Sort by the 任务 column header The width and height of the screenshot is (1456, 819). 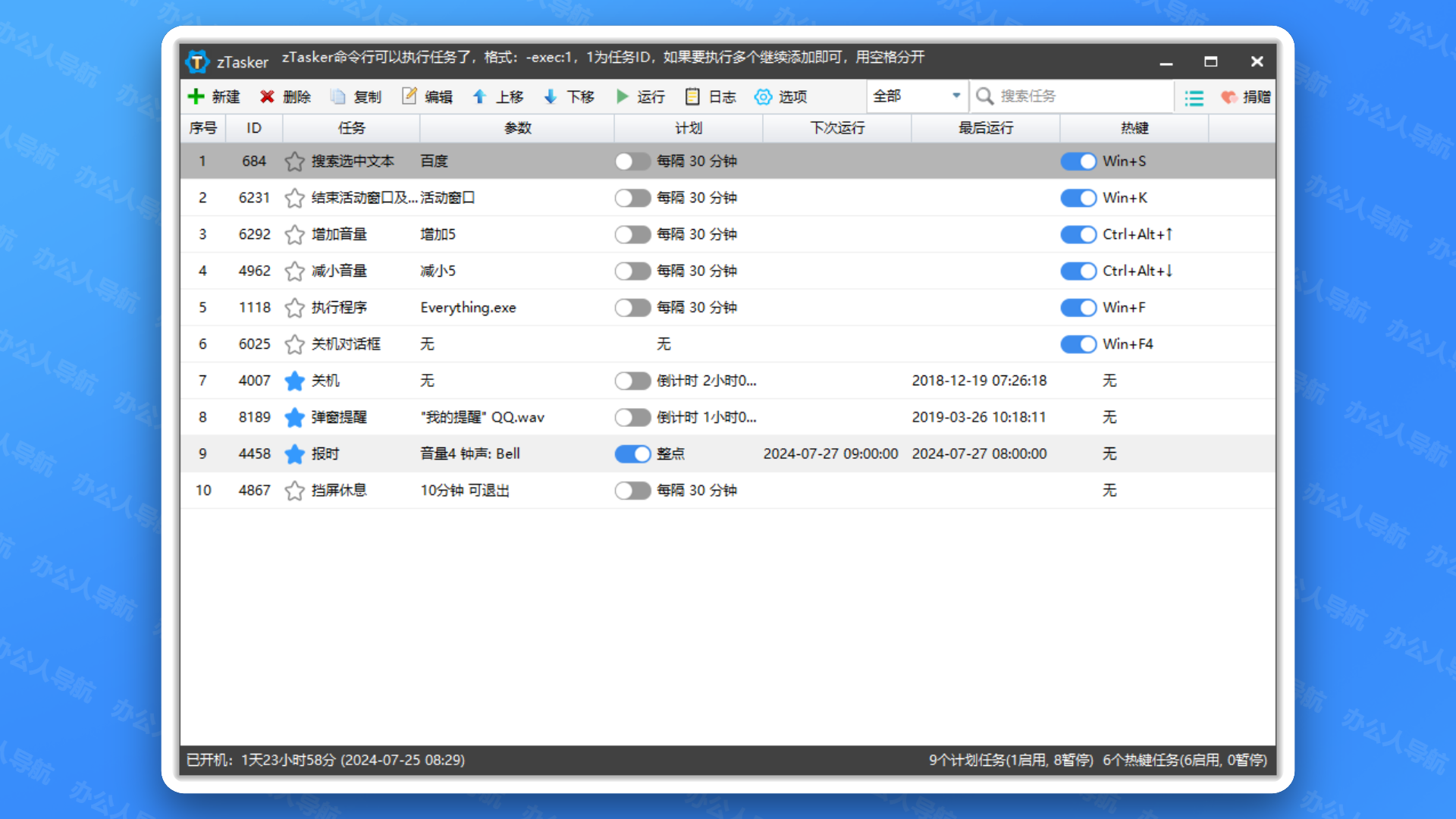(351, 128)
